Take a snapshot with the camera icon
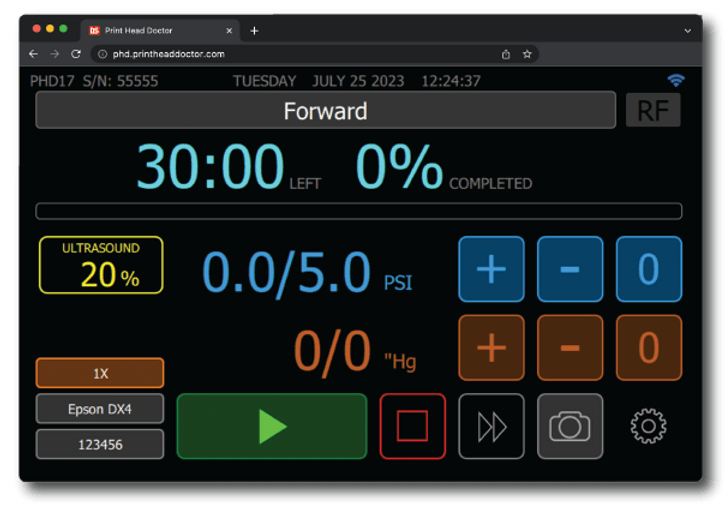 (570, 426)
